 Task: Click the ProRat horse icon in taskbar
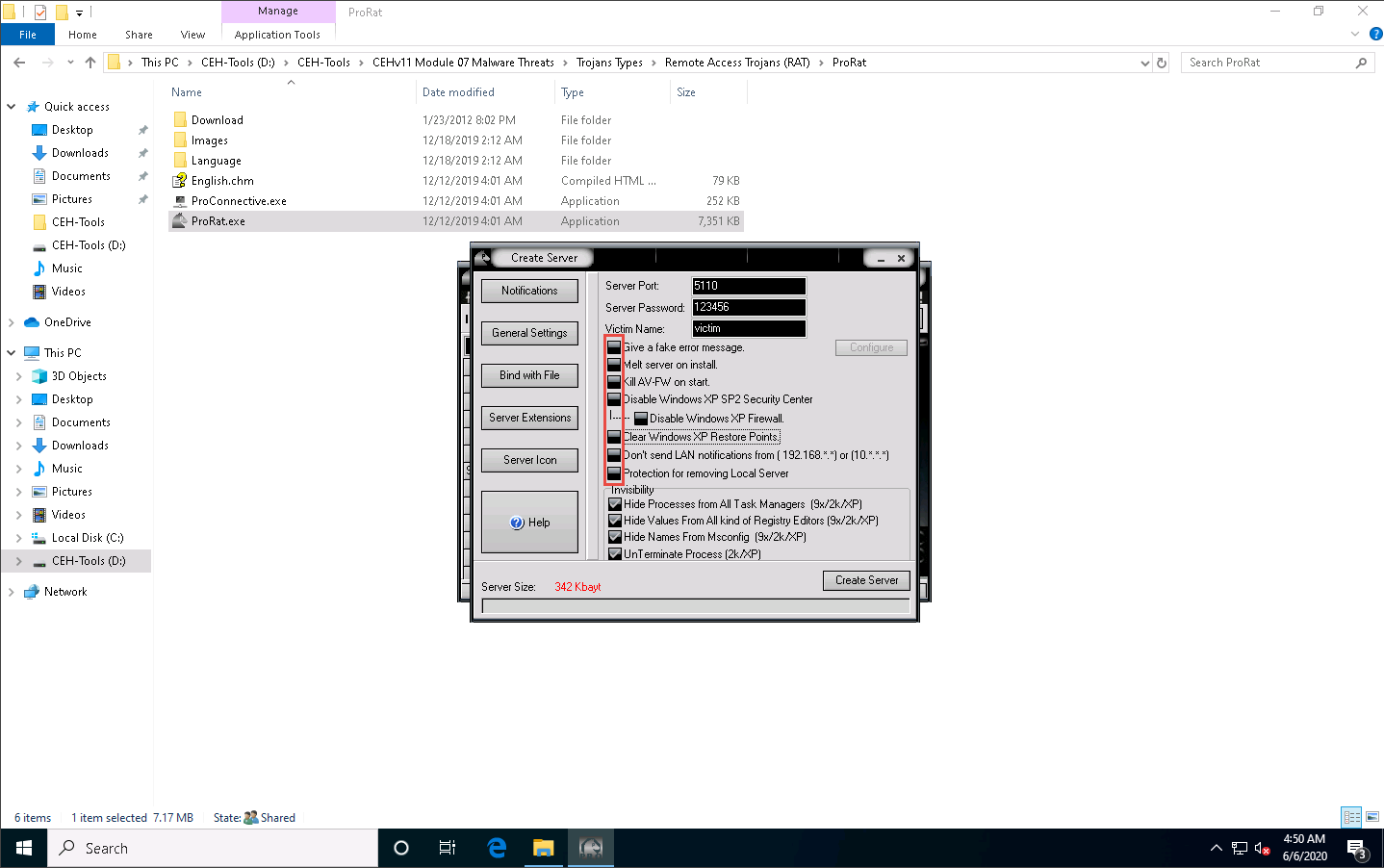590,848
